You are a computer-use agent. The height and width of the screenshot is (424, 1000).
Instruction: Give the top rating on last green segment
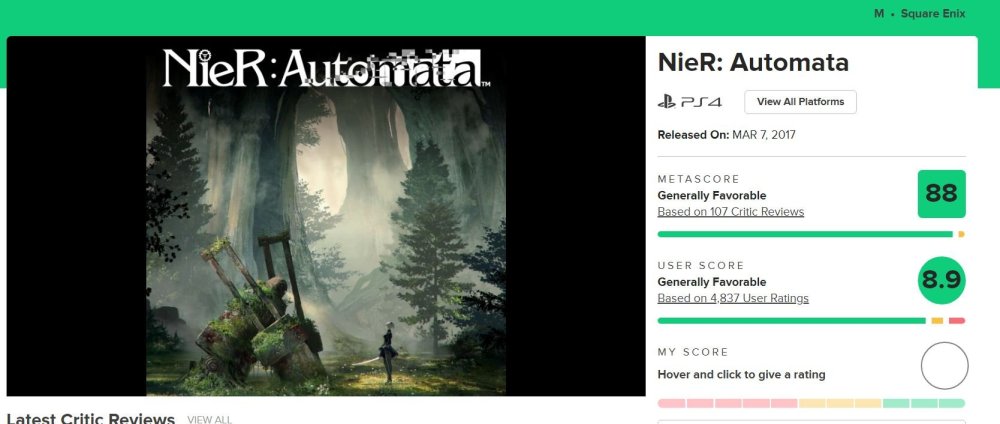952,403
